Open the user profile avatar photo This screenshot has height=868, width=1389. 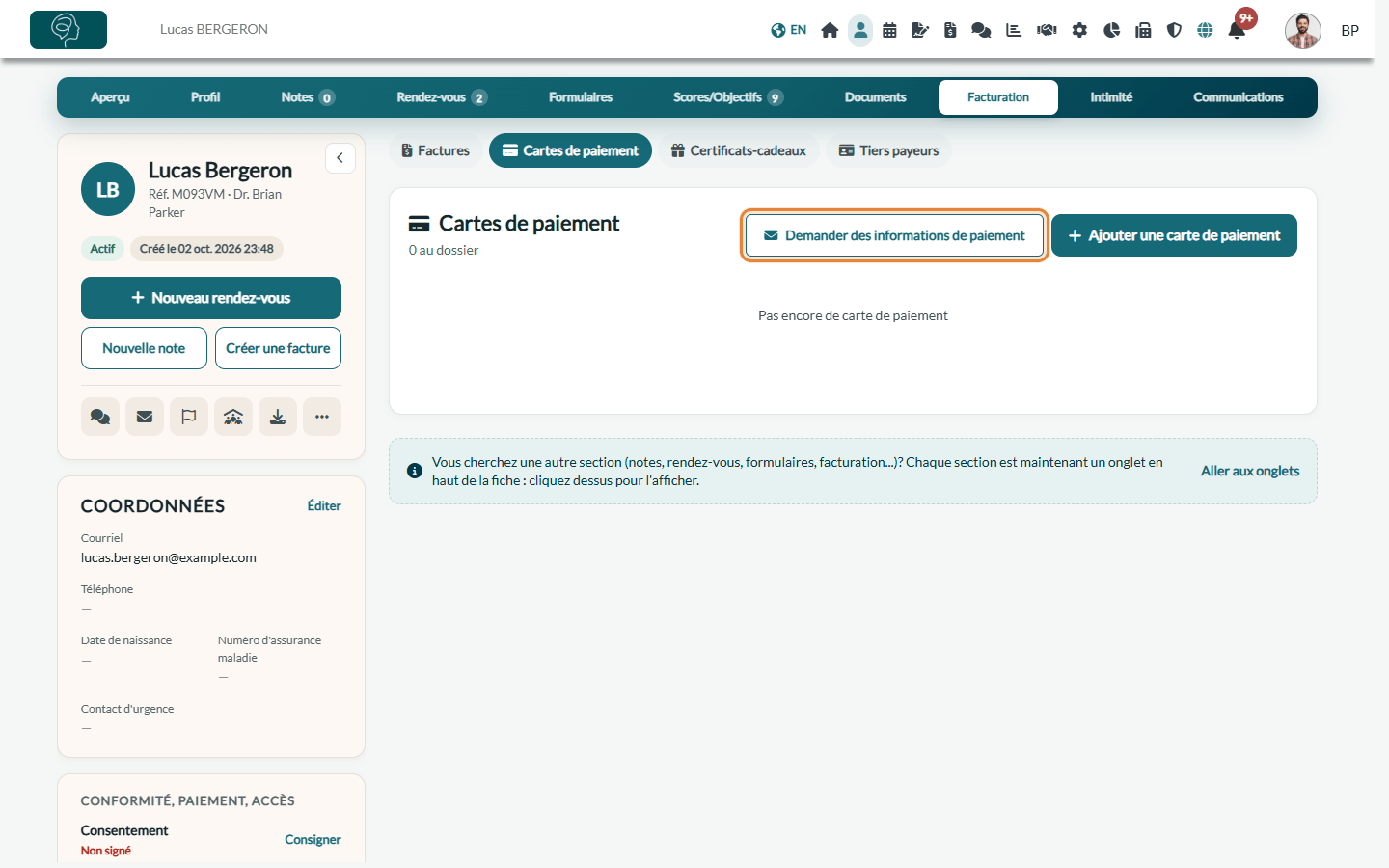coord(1302,30)
